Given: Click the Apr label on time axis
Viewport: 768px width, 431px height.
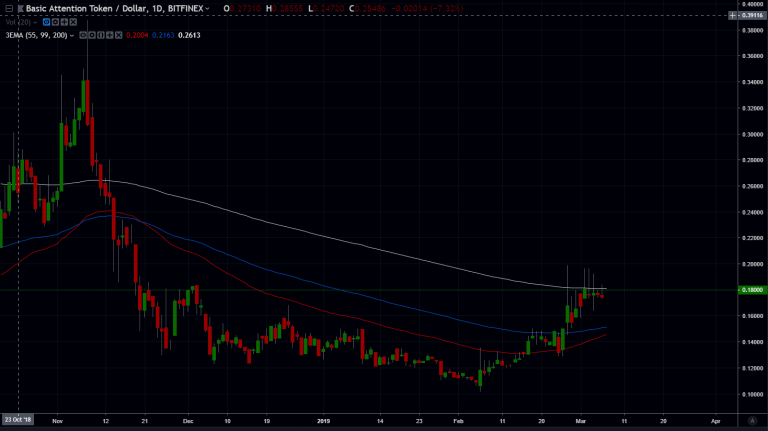Looking at the screenshot, I should (x=716, y=420).
